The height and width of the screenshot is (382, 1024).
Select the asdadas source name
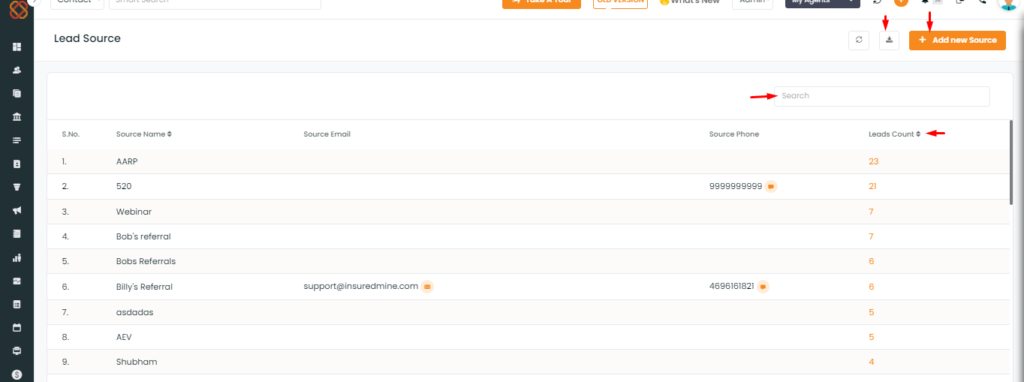[x=135, y=312]
